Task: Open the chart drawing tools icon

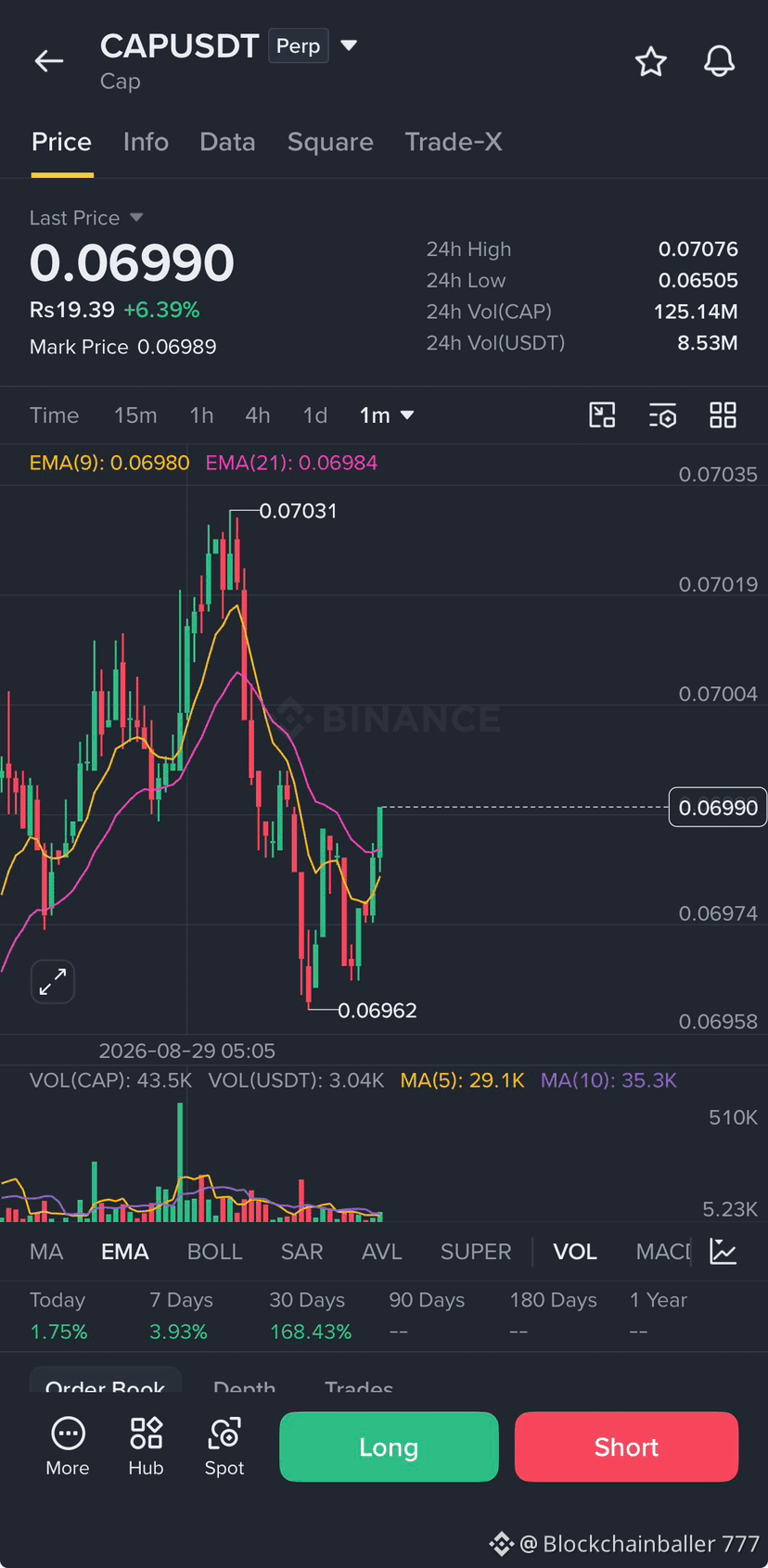Action: 603,415
